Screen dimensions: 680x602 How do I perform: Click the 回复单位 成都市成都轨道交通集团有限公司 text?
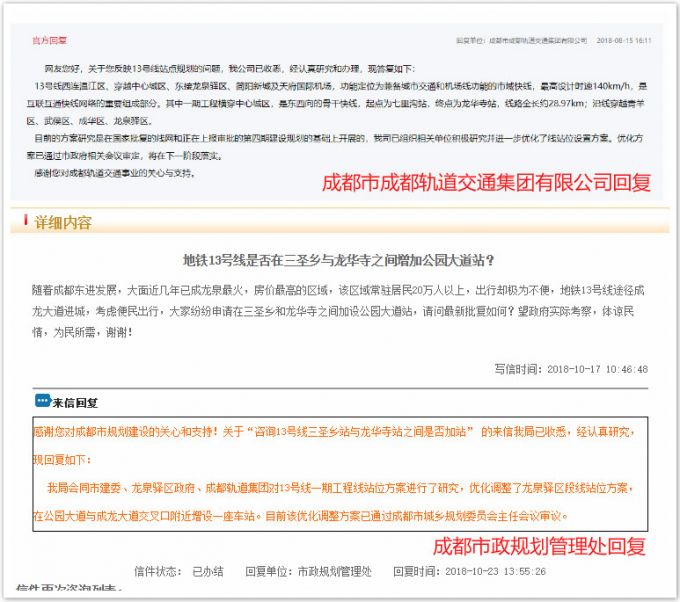[x=521, y=40]
